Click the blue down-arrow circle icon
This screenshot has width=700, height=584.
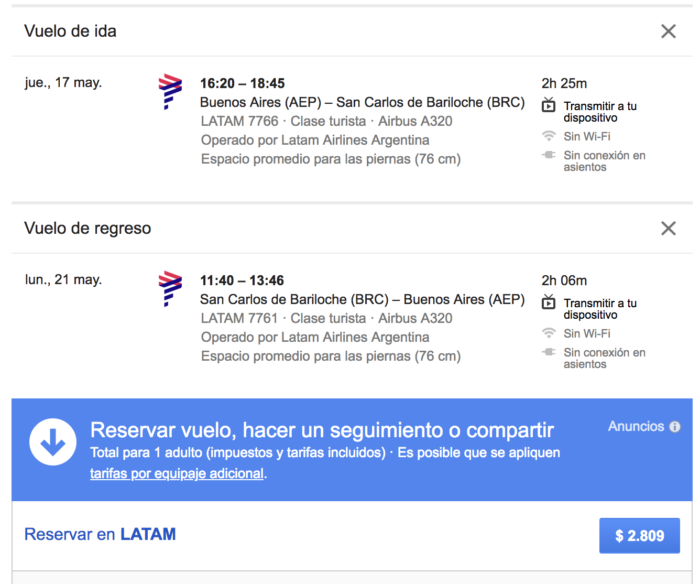click(x=53, y=441)
